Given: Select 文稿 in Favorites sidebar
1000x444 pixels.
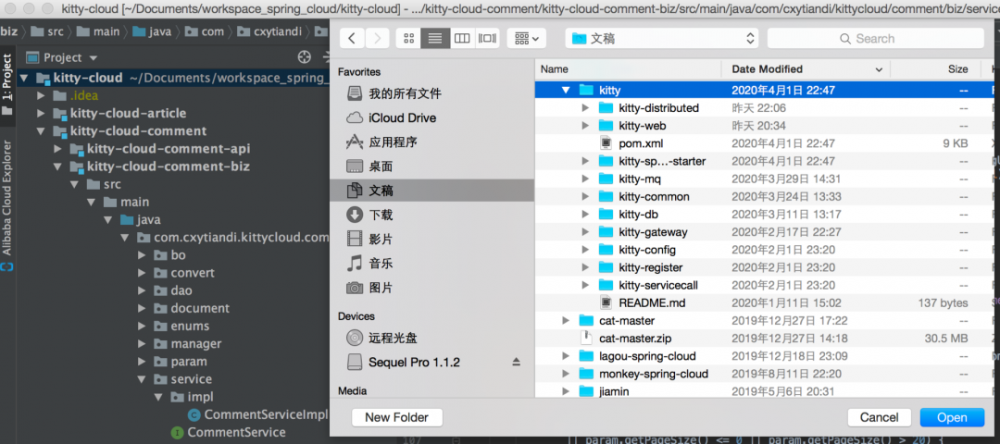Looking at the screenshot, I should coord(432,190).
